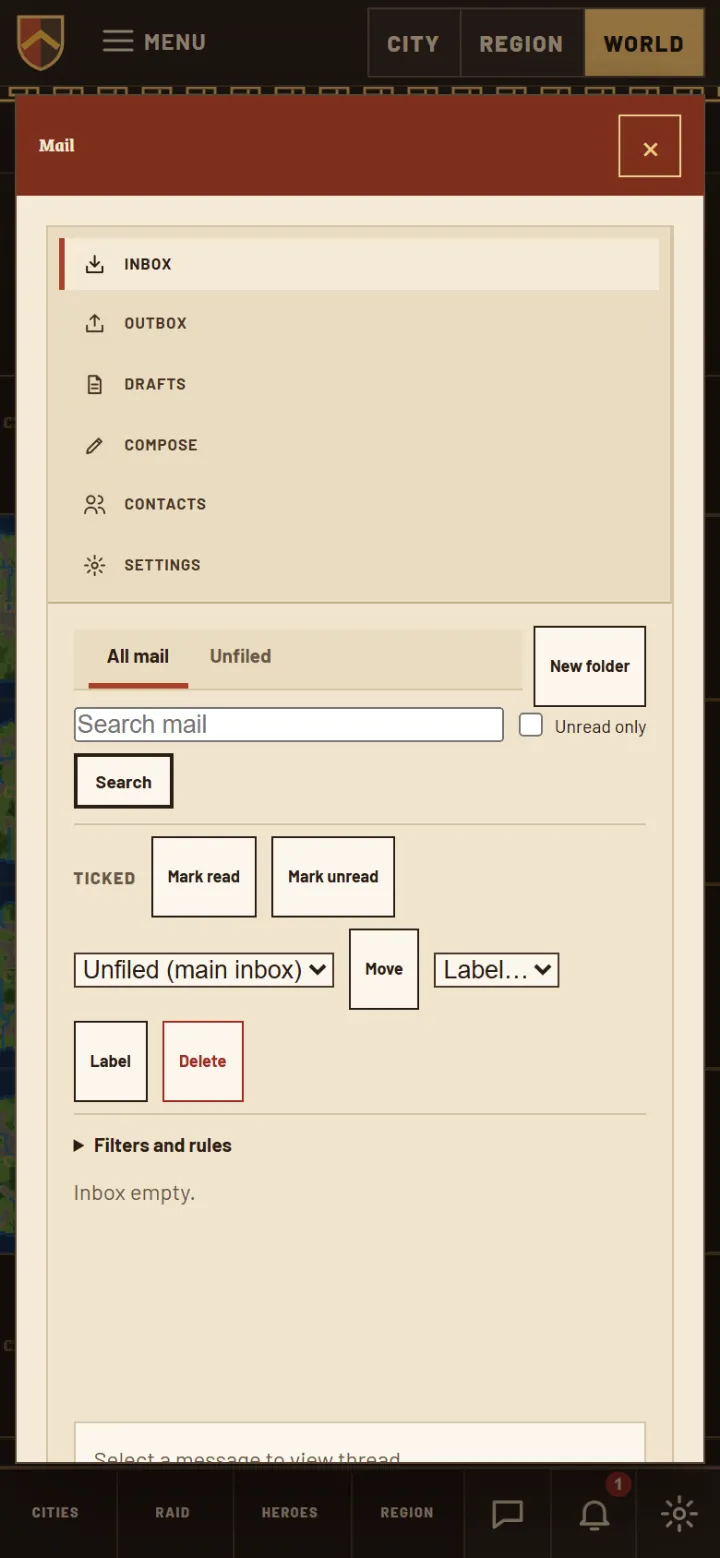Click the Compose pencil icon
This screenshot has height=1558, width=720.
[94, 445]
